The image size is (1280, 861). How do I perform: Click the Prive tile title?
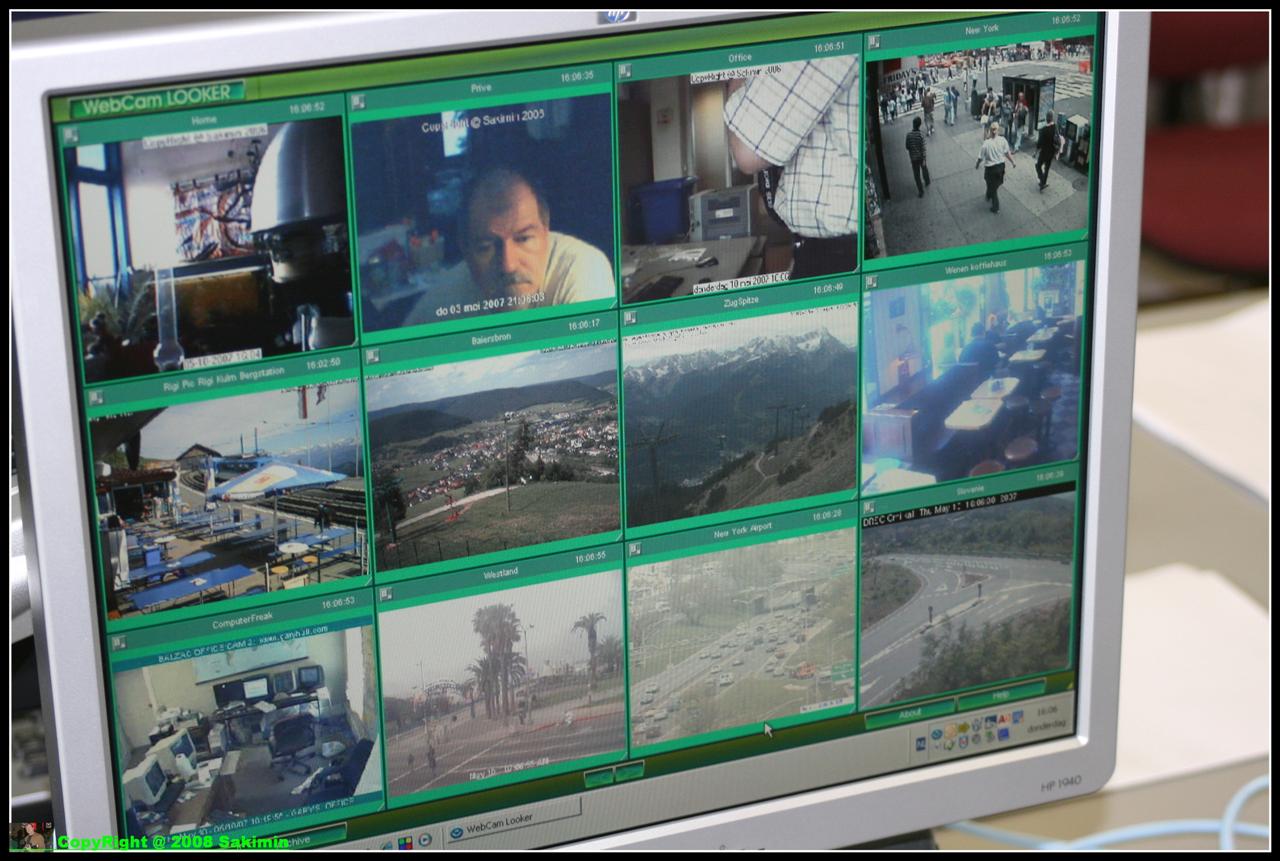[x=481, y=88]
